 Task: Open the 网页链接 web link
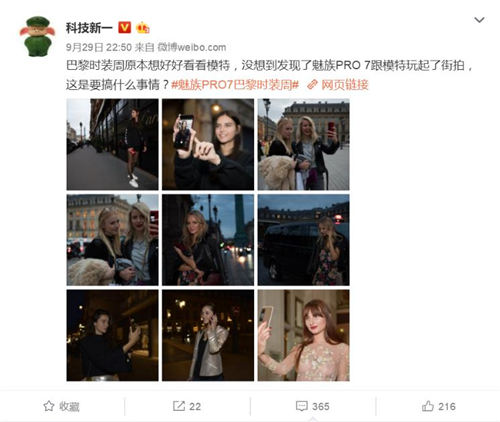tap(338, 85)
